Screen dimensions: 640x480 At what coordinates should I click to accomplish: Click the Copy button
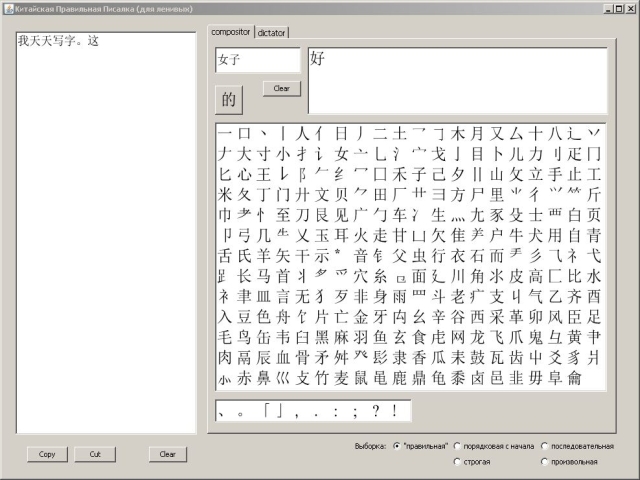(47, 454)
